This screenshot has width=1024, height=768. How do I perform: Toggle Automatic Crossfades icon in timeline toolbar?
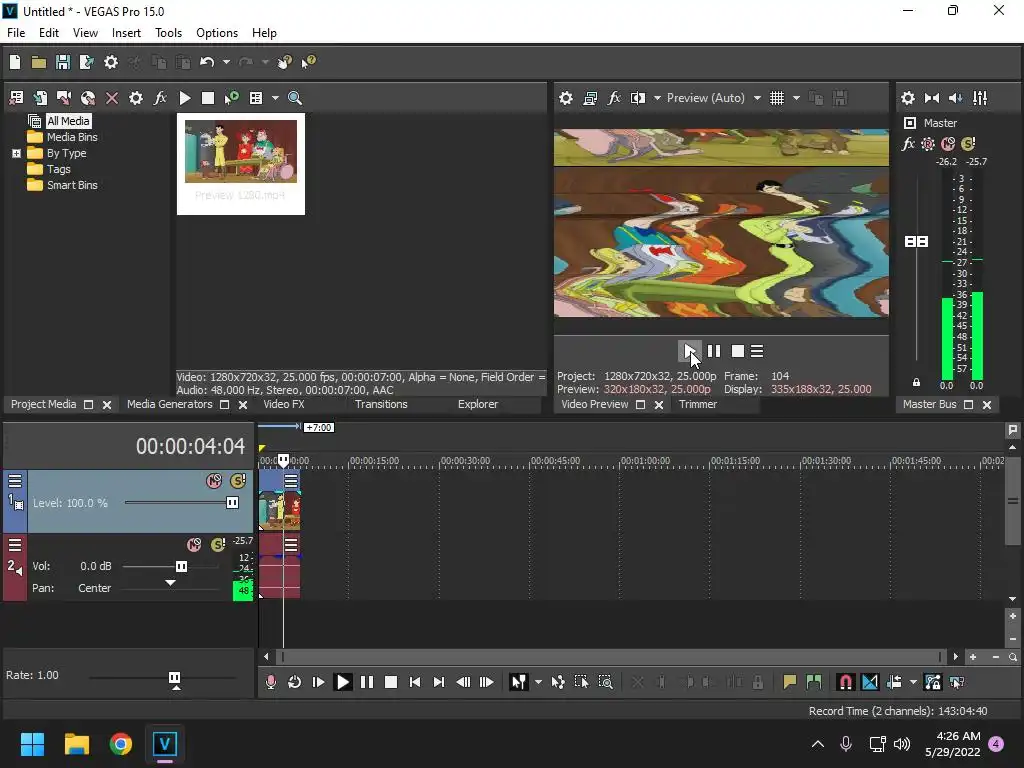[x=870, y=682]
